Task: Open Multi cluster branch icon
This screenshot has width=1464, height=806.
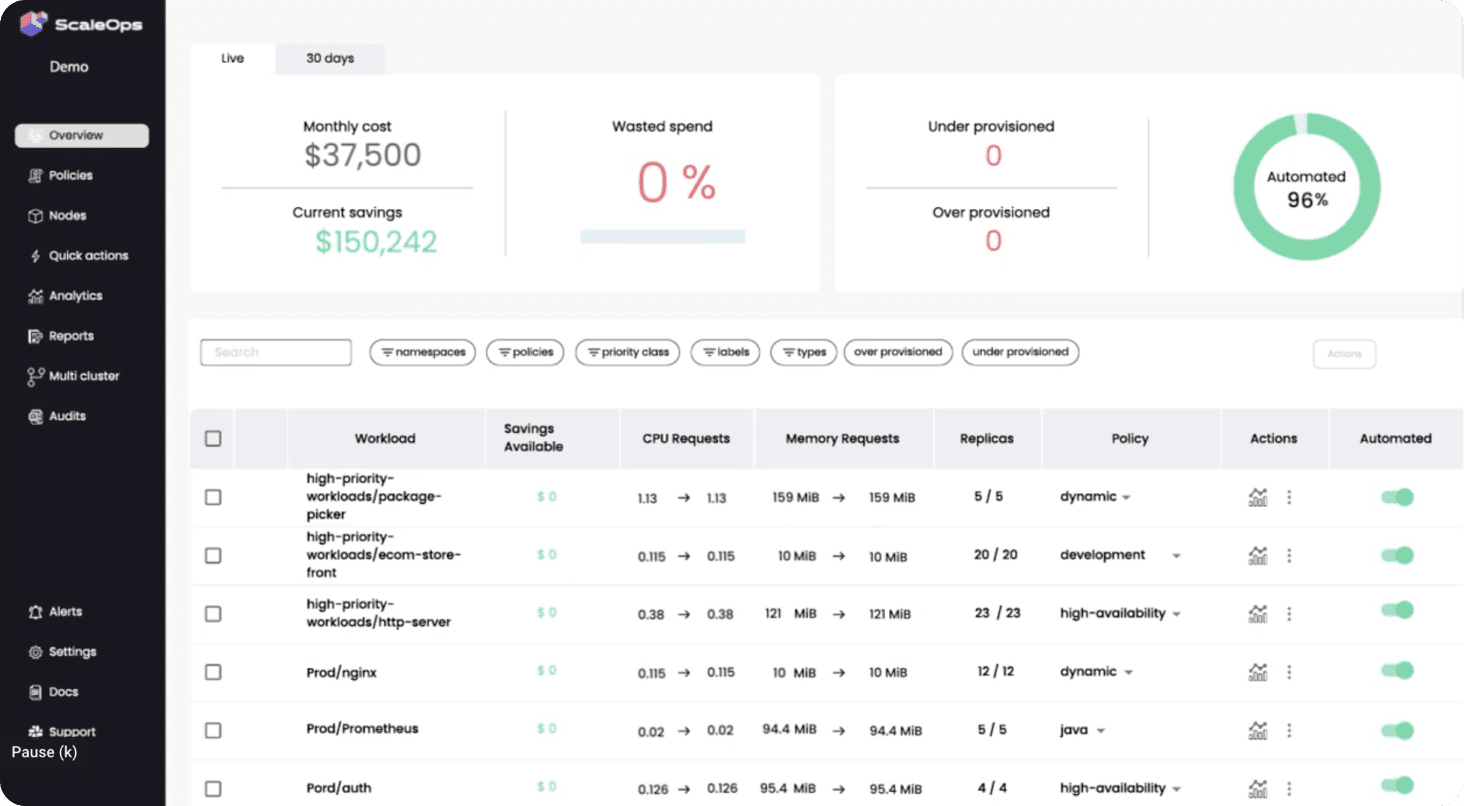Action: coord(36,376)
